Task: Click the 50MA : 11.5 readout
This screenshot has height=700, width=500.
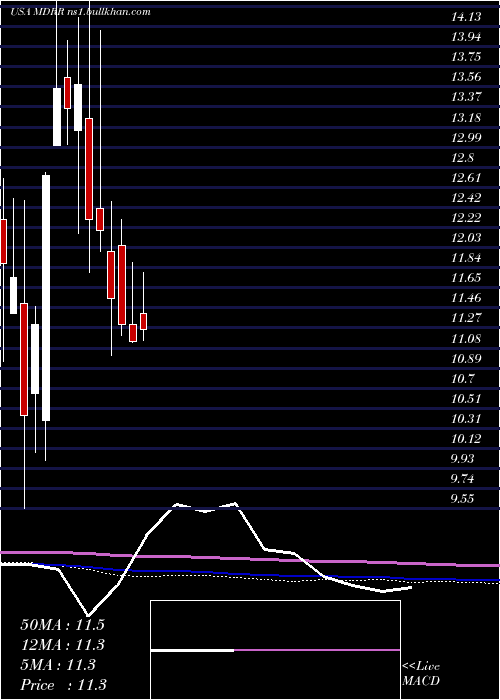Action: pyautogui.click(x=62, y=625)
